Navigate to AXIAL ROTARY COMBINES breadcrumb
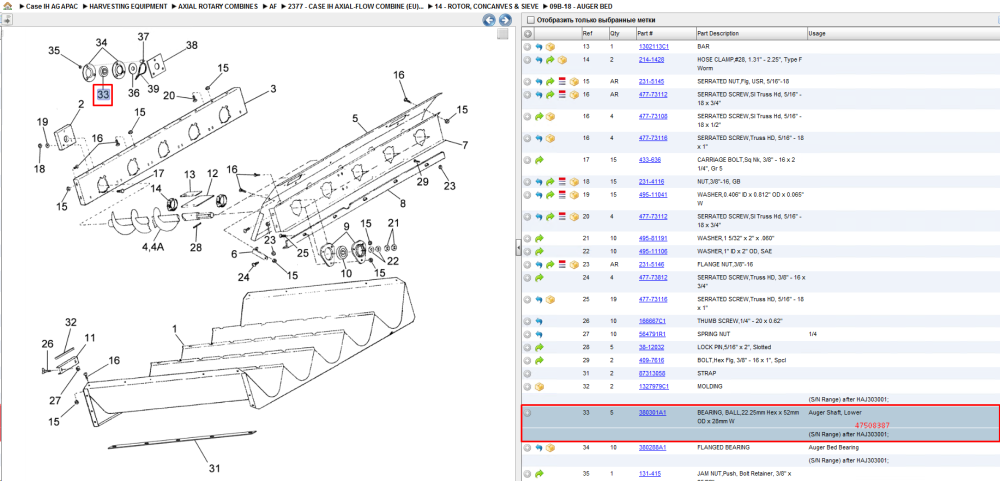1000x481 pixels. [218, 6]
